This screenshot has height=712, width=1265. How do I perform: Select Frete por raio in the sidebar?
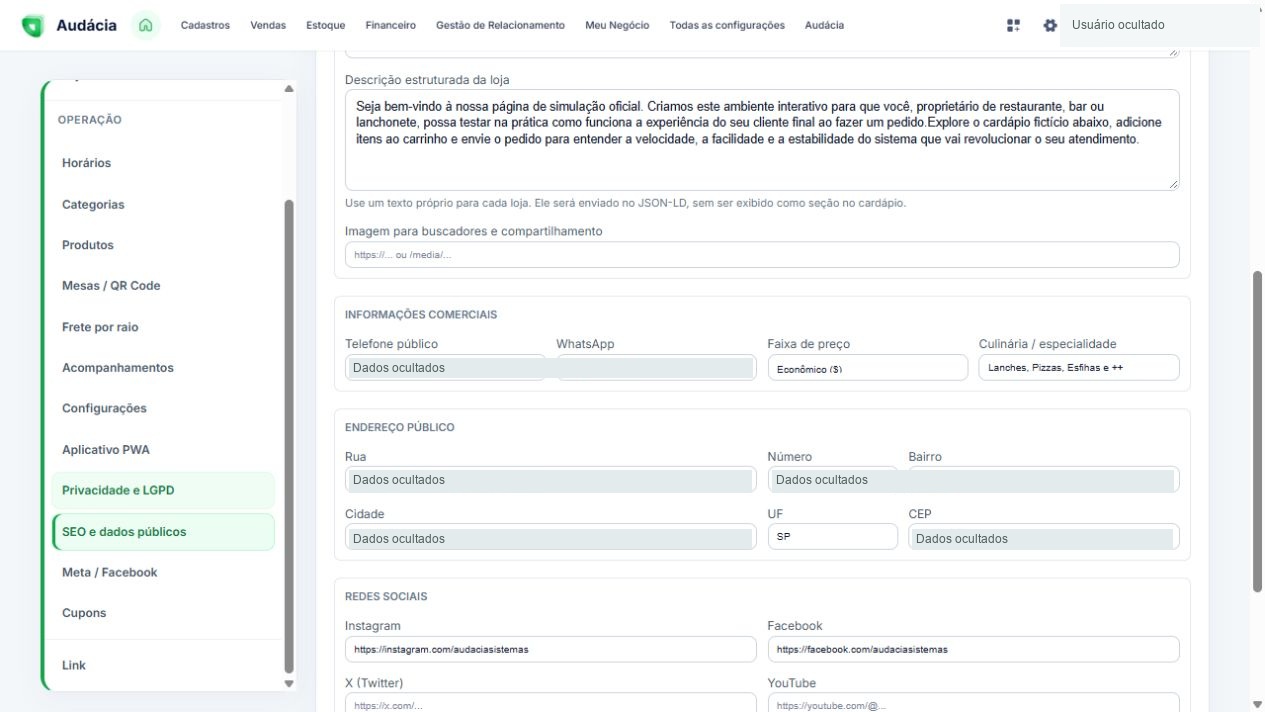click(162, 327)
